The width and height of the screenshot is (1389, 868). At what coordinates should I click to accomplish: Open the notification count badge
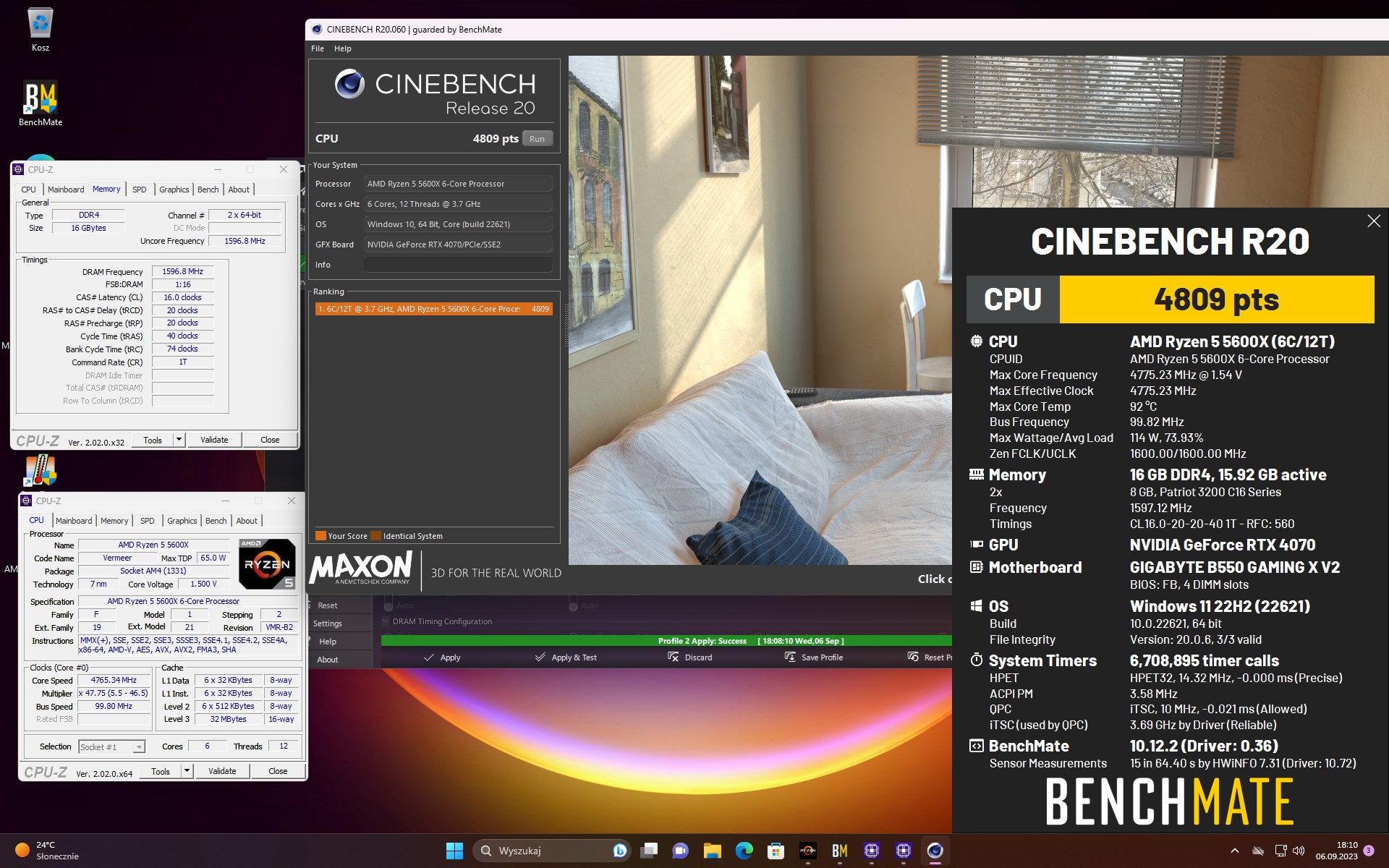(x=1369, y=851)
